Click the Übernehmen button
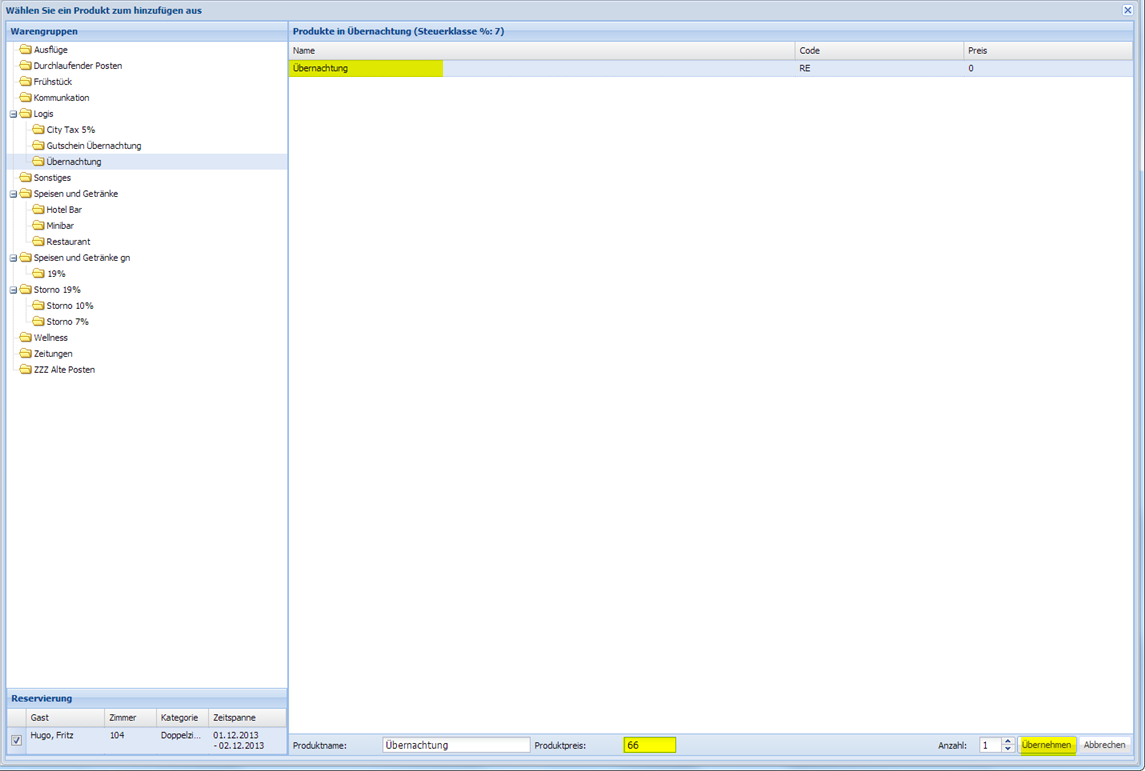This screenshot has height=771, width=1145. tap(1046, 745)
